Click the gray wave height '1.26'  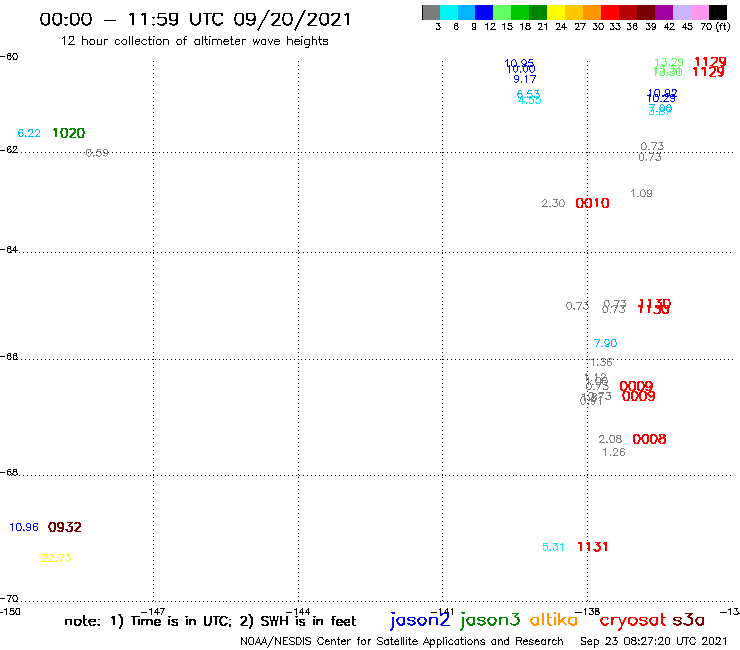(614, 453)
